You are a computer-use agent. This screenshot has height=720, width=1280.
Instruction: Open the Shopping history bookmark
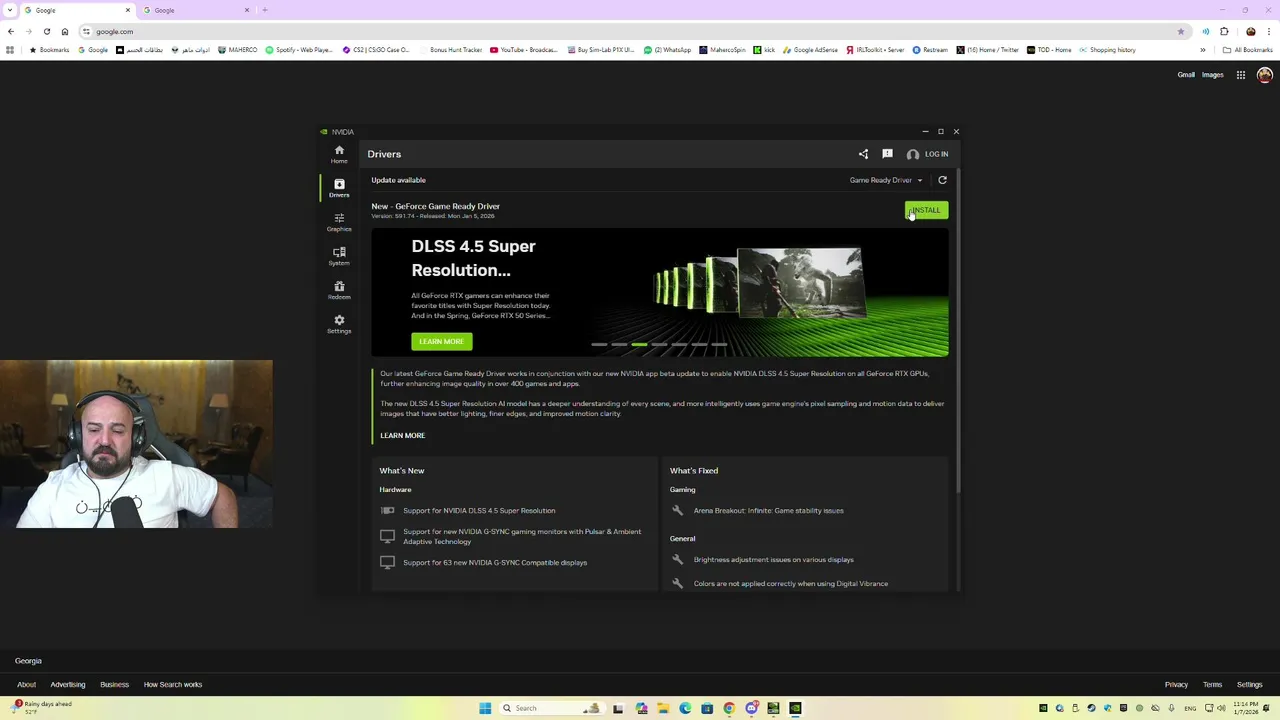pos(1107,50)
